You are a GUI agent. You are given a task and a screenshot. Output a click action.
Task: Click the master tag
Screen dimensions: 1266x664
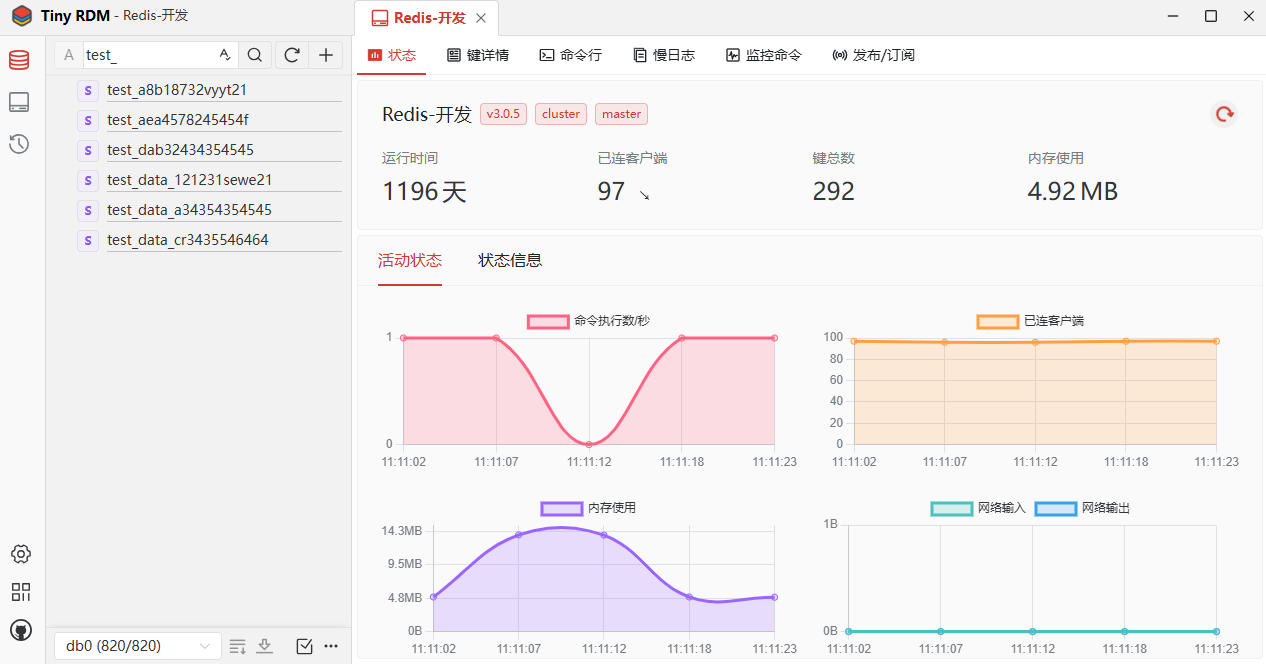[621, 114]
